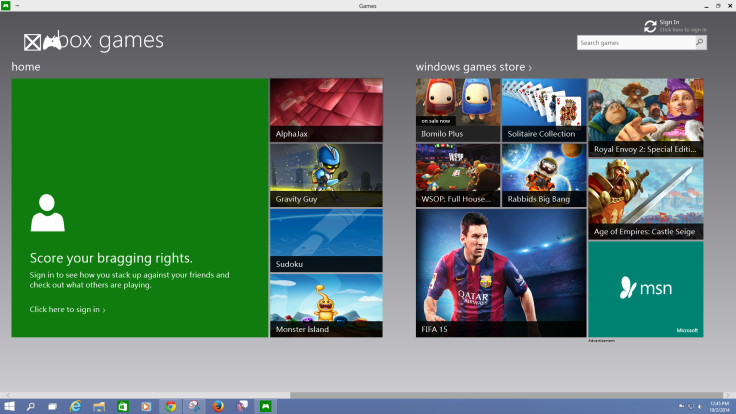Open the Gravity Guy game tile
The image size is (736, 414).
point(326,175)
